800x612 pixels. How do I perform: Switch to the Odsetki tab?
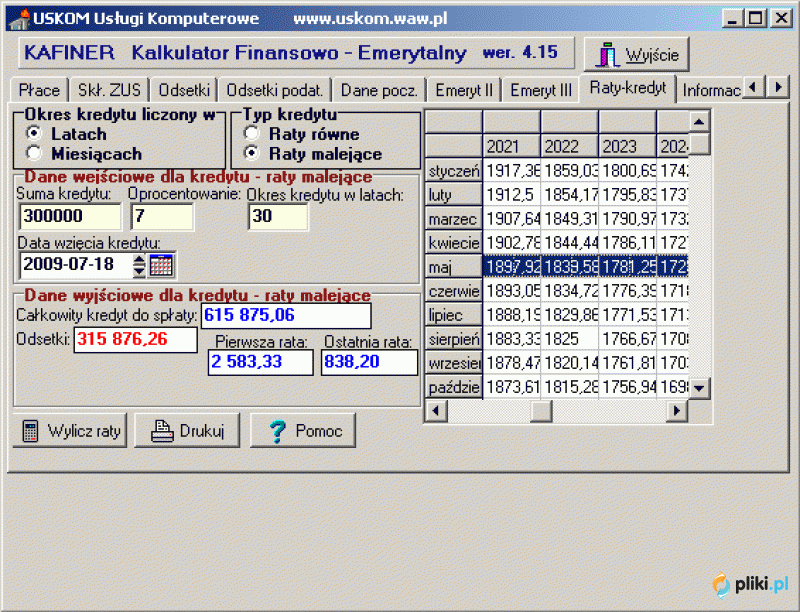tap(184, 90)
